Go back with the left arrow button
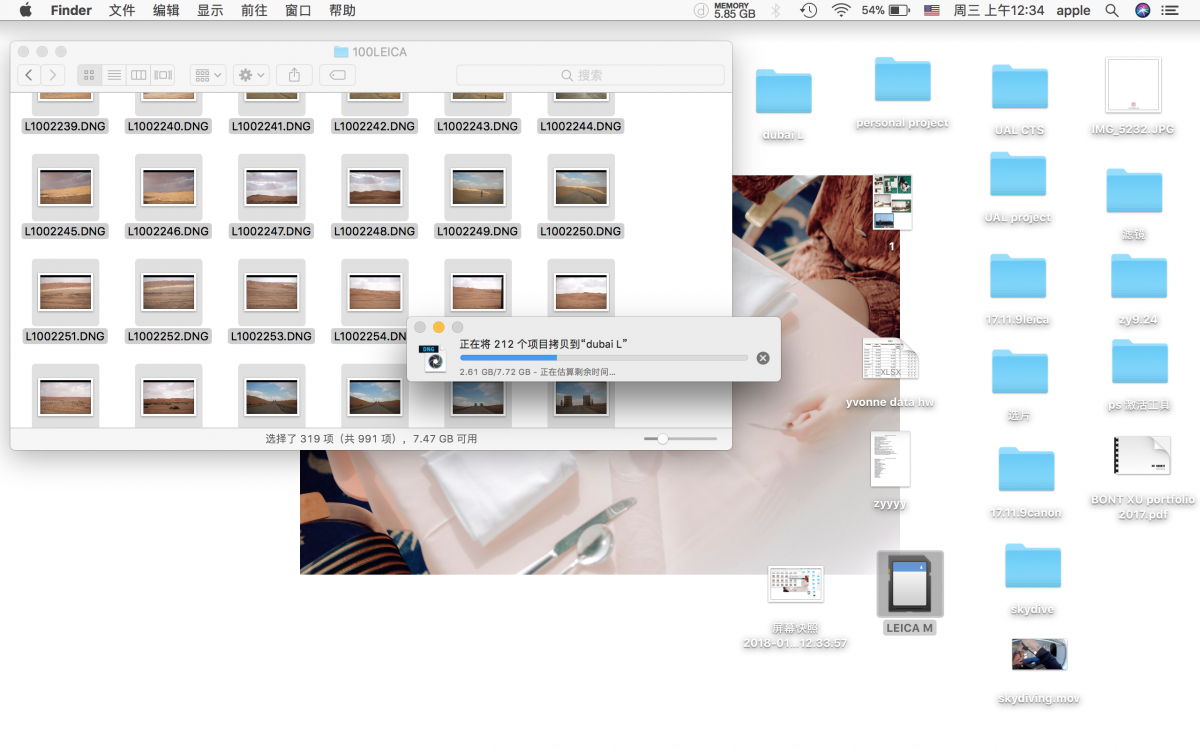 (x=29, y=75)
